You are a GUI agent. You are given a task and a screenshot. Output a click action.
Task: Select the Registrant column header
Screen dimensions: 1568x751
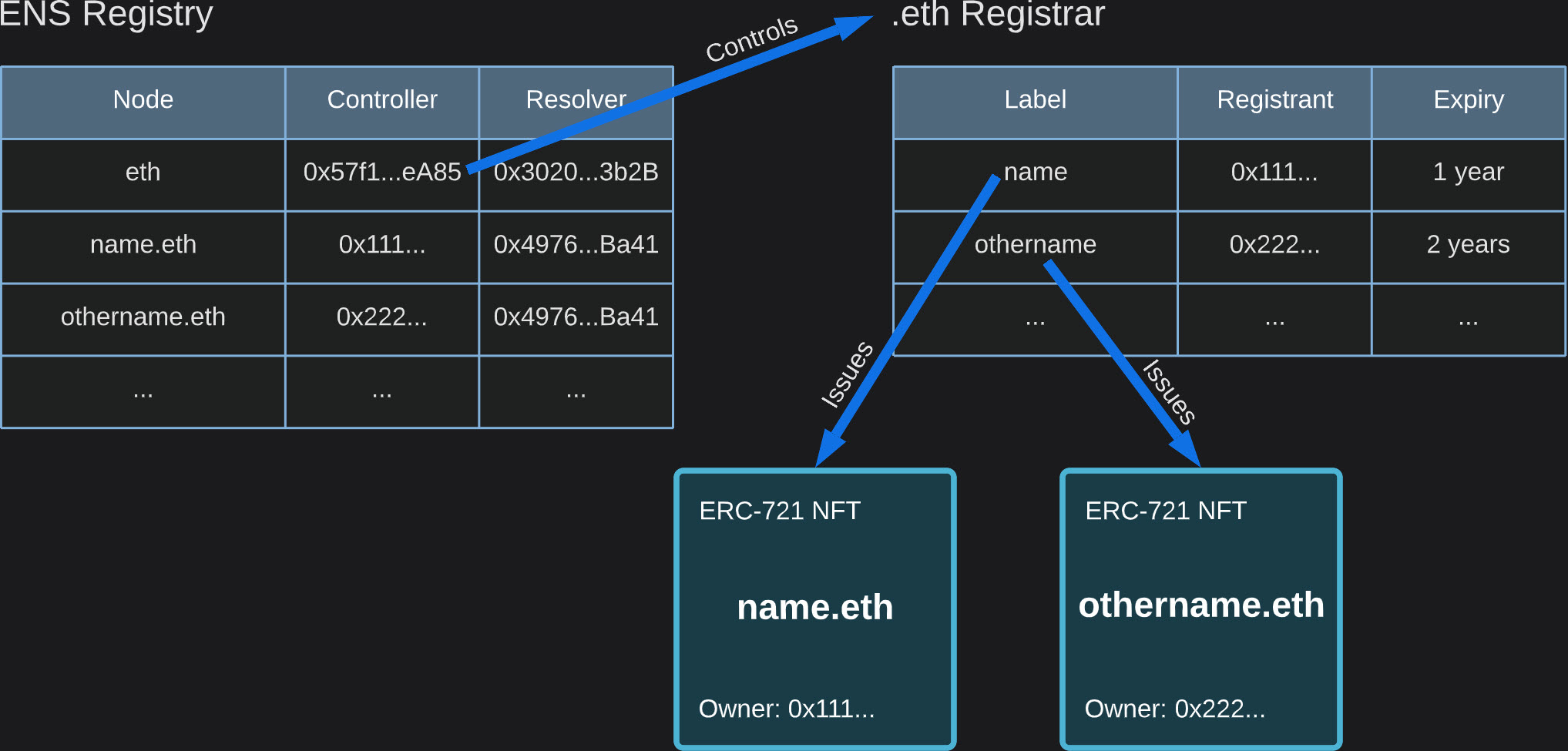click(1274, 100)
